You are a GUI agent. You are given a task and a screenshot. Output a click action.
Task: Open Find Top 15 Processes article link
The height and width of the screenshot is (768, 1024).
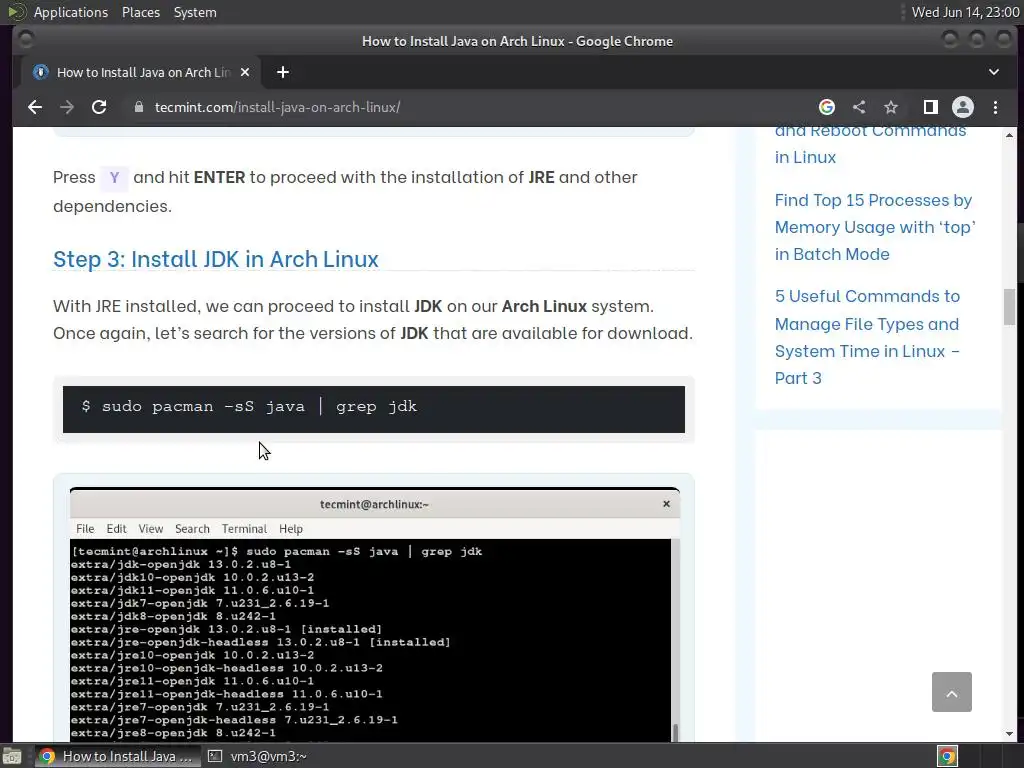click(x=875, y=227)
